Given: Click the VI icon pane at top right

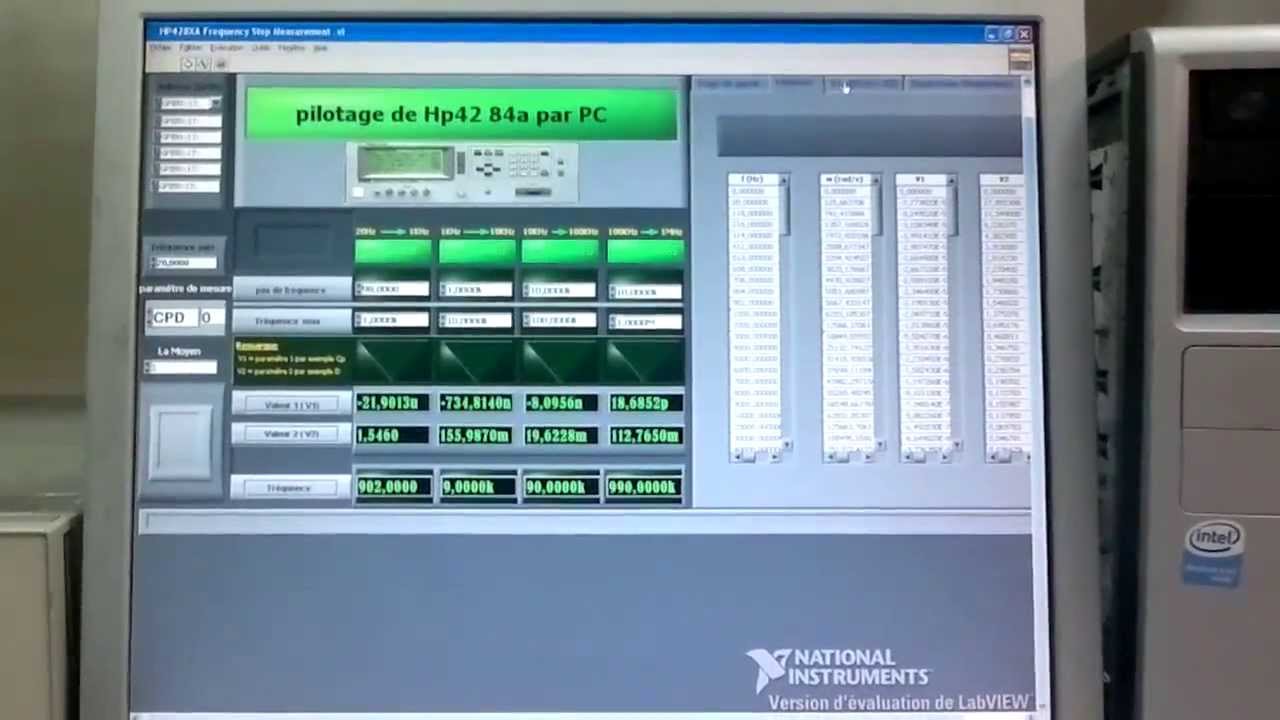Looking at the screenshot, I should click(1020, 59).
